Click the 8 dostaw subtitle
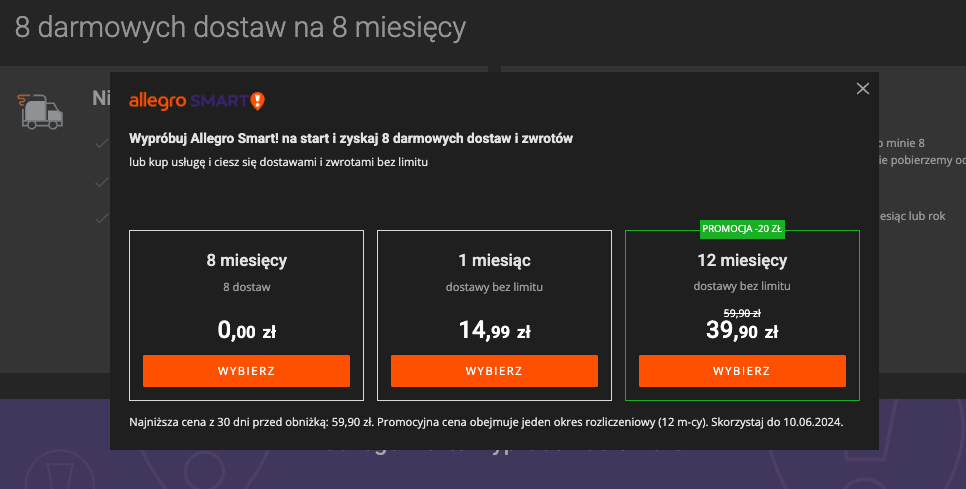 pyautogui.click(x=246, y=287)
